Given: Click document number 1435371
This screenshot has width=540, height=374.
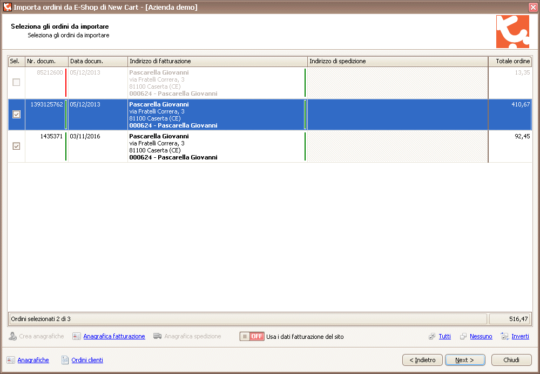Looking at the screenshot, I should click(51, 136).
